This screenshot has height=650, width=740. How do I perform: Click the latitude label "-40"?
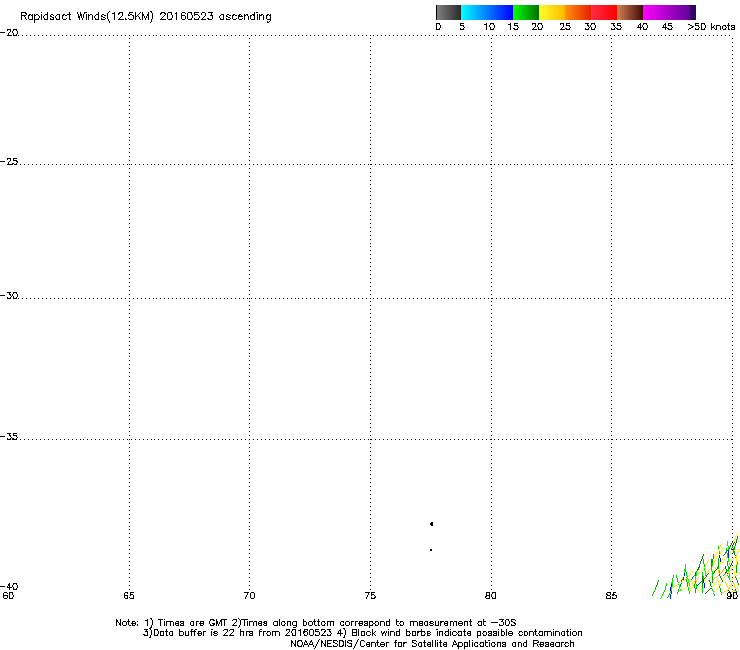click(x=9, y=586)
